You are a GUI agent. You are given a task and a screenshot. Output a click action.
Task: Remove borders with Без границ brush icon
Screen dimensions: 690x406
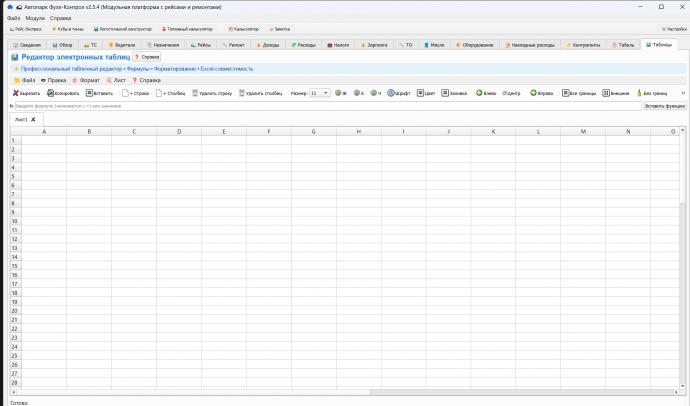pyautogui.click(x=639, y=93)
